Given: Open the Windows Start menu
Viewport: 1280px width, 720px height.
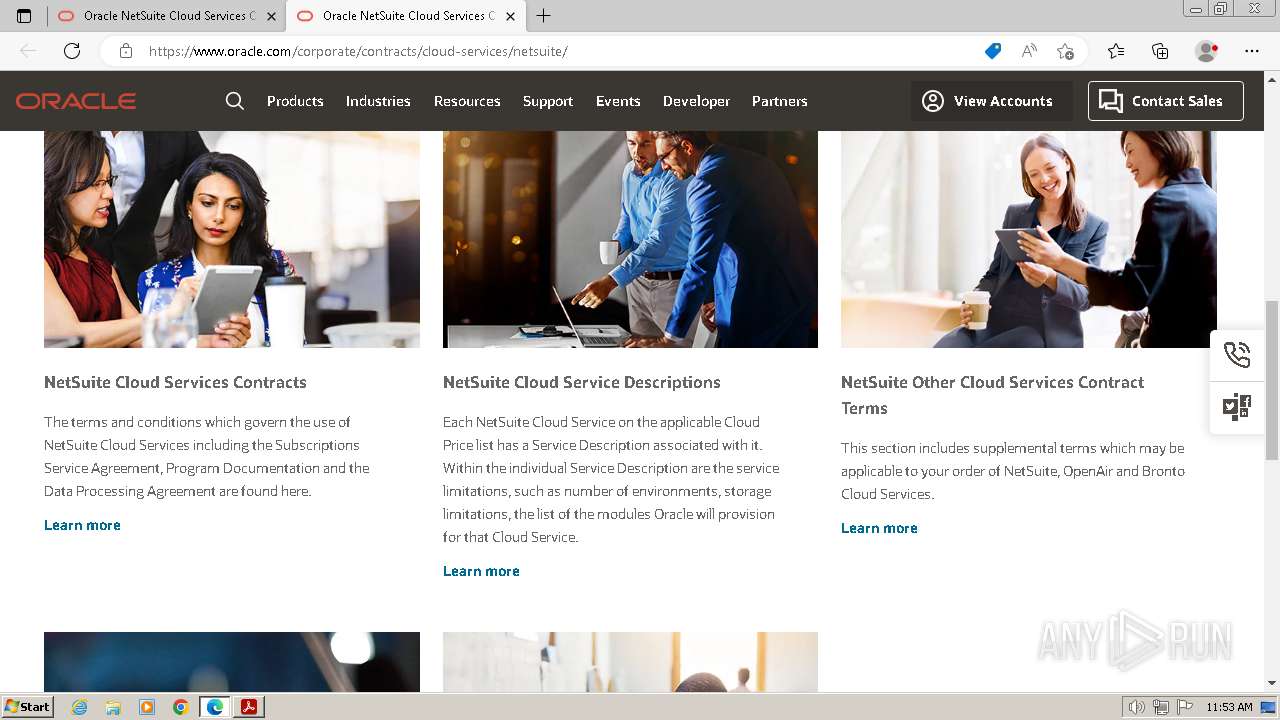Looking at the screenshot, I should 27,707.
